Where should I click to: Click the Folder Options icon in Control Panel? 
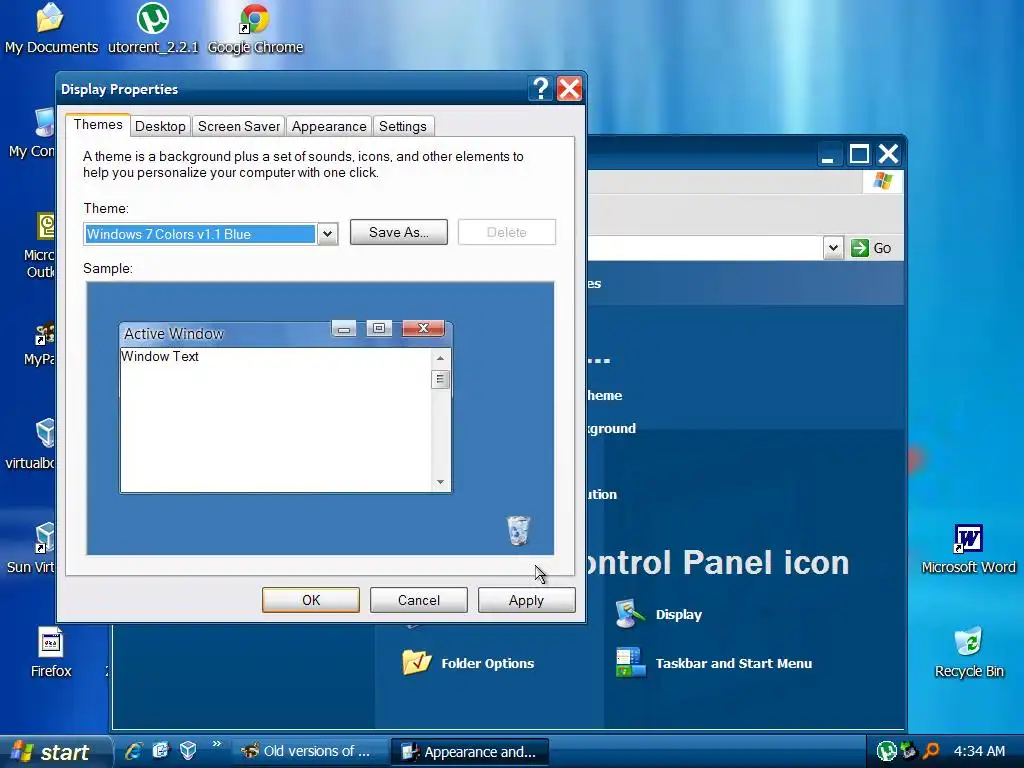(x=417, y=662)
